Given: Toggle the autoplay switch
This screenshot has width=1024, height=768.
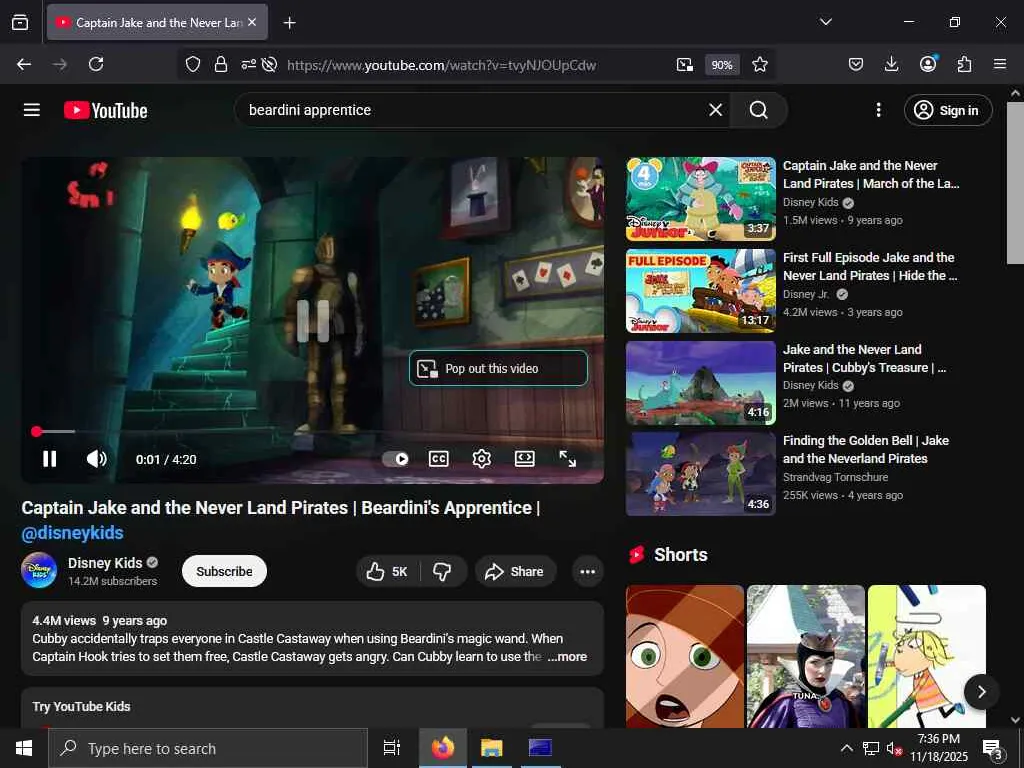Looking at the screenshot, I should coord(396,459).
